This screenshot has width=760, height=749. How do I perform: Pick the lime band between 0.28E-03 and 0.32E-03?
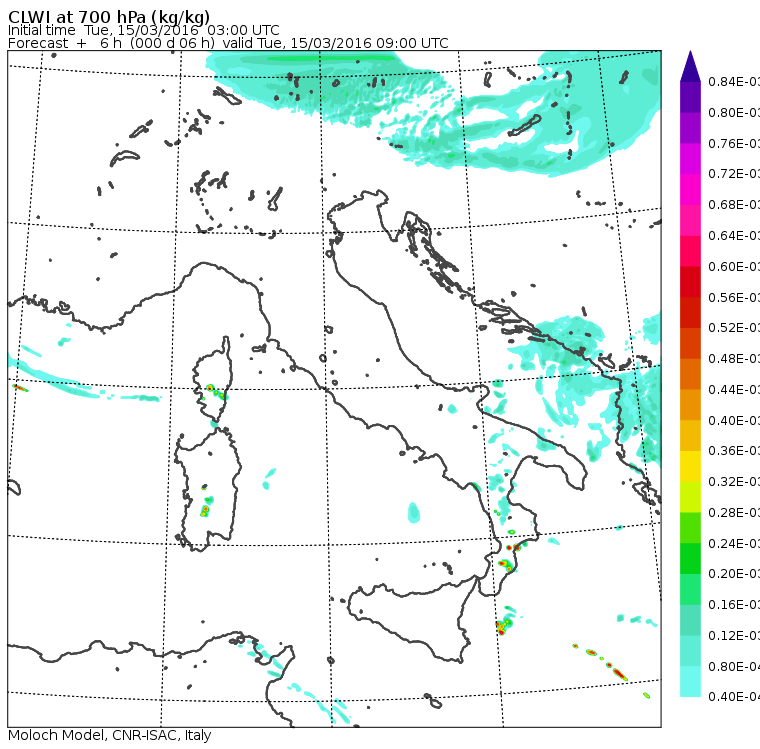690,497
